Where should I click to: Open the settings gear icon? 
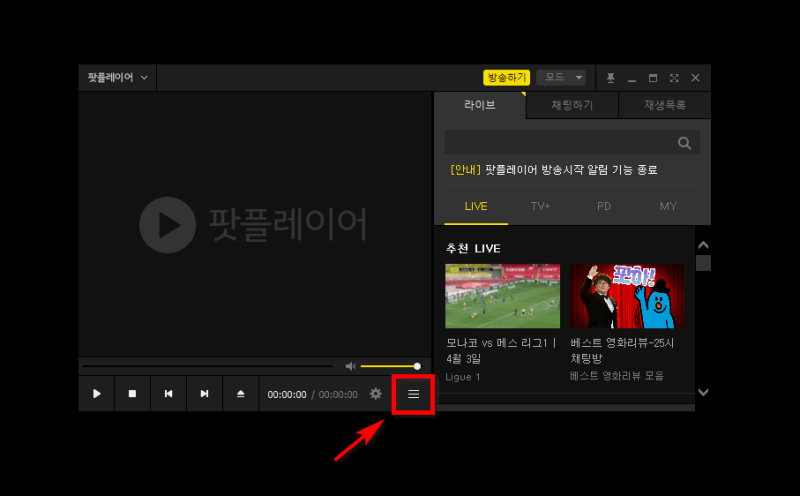(376, 394)
